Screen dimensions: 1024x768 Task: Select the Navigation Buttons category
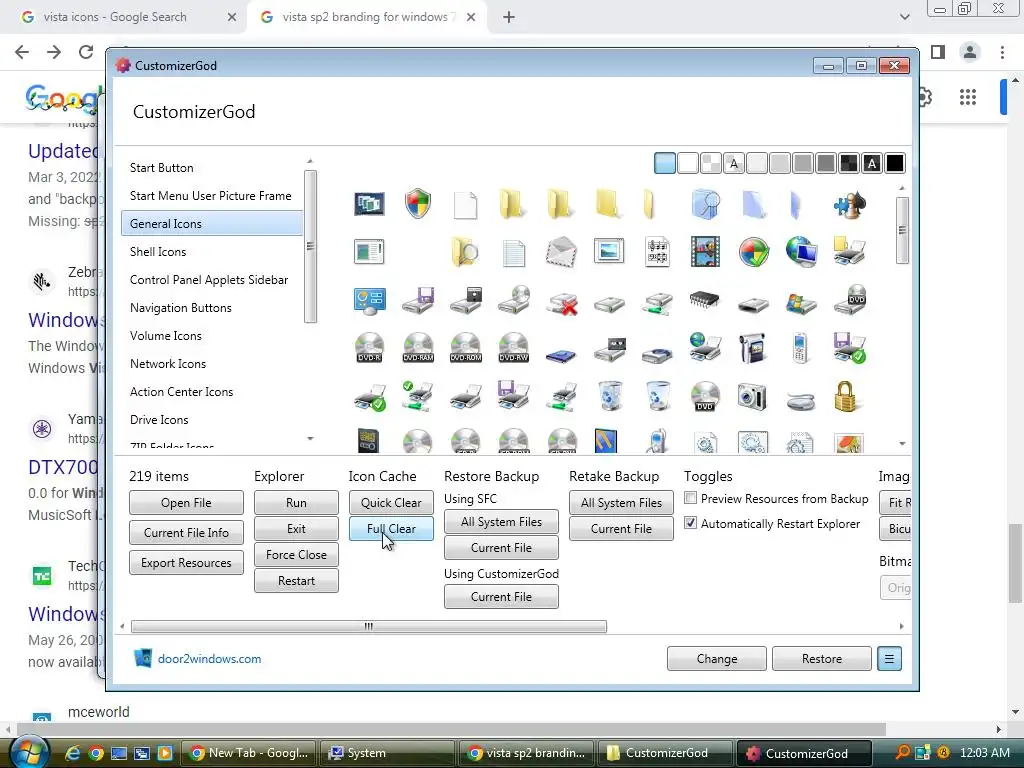click(181, 308)
